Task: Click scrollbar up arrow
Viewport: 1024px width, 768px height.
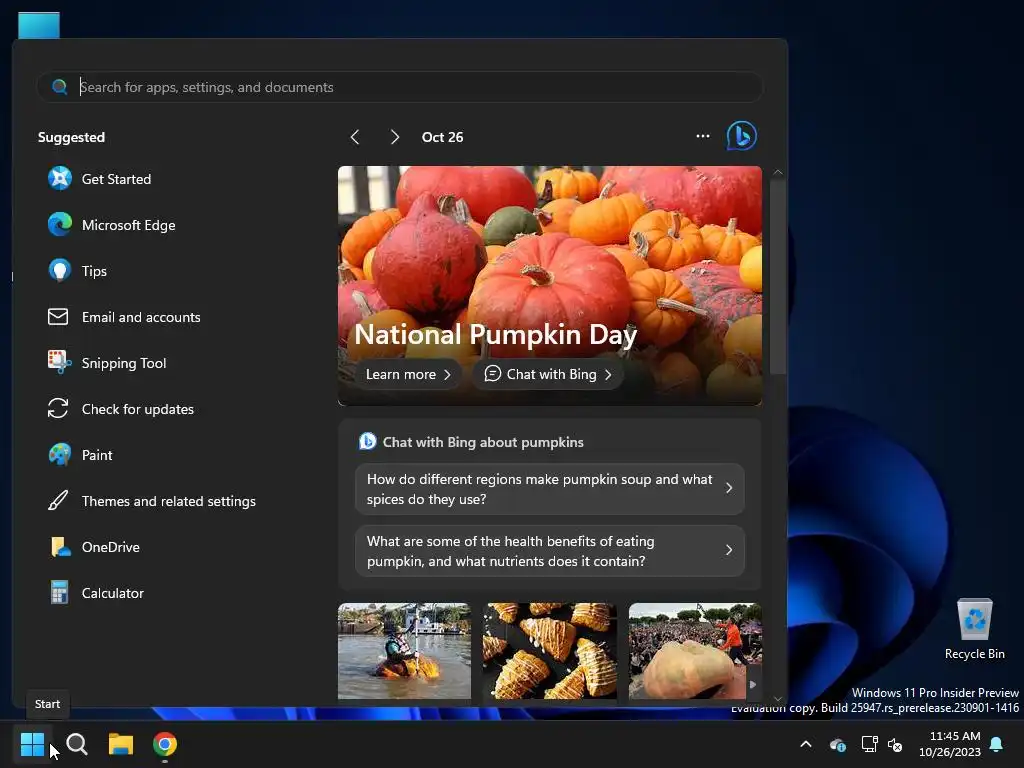Action: coord(777,172)
